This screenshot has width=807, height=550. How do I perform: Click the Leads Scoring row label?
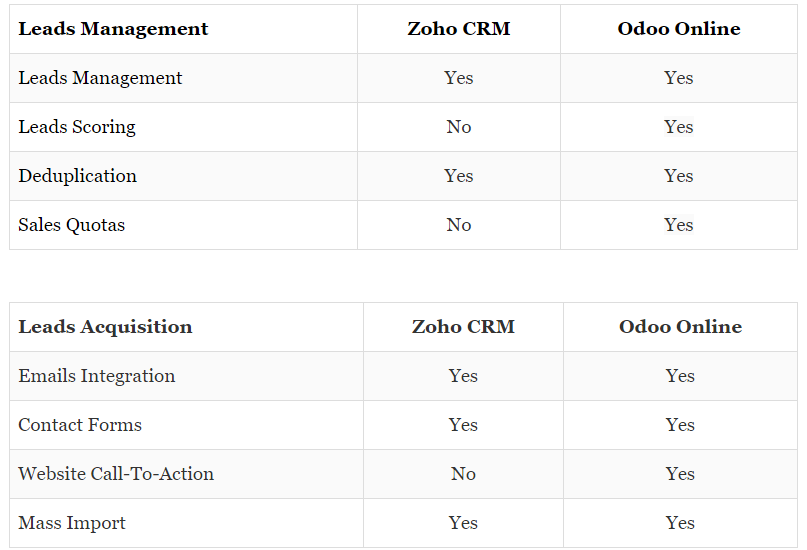[x=77, y=127]
